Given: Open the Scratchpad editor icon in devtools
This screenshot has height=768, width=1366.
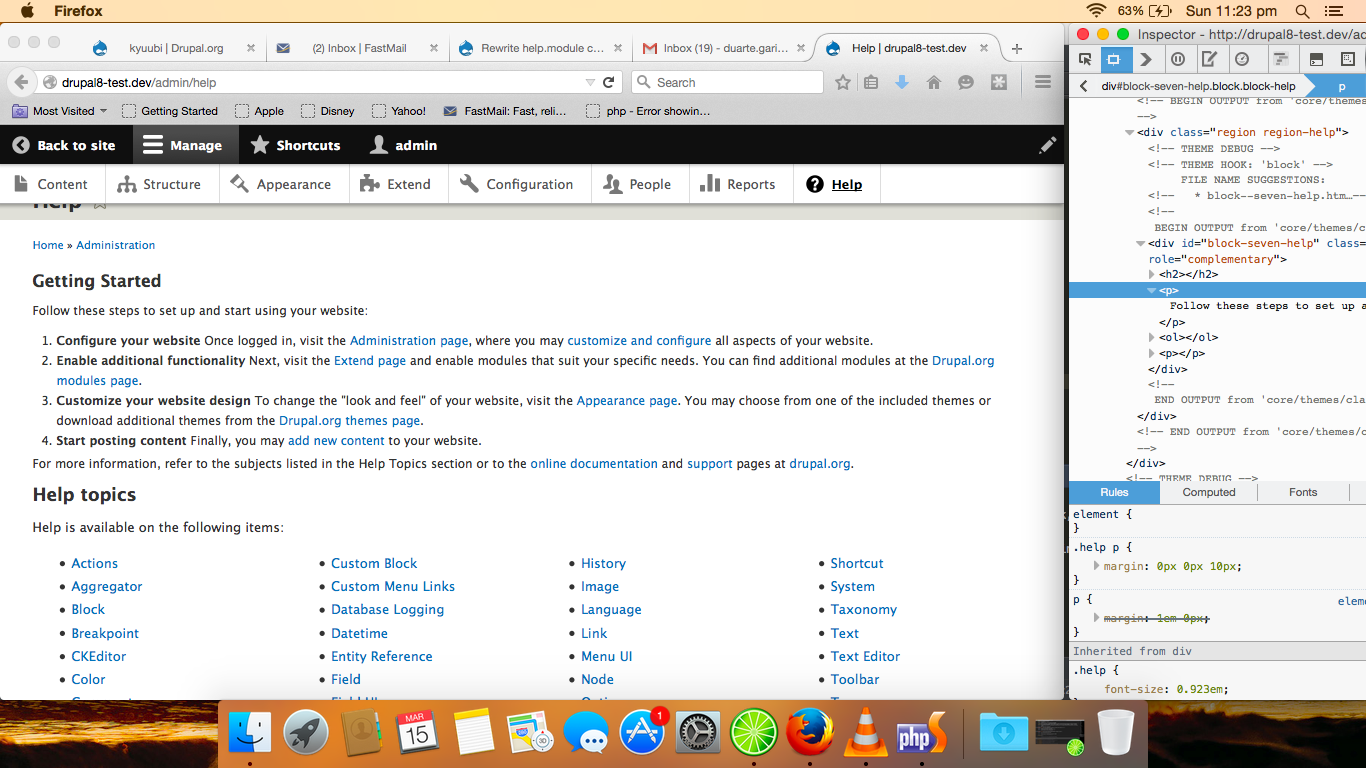Looking at the screenshot, I should [x=1211, y=59].
